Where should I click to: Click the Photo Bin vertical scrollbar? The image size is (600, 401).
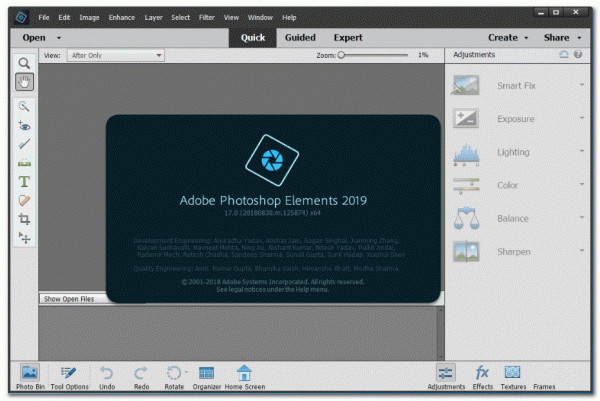(440, 332)
